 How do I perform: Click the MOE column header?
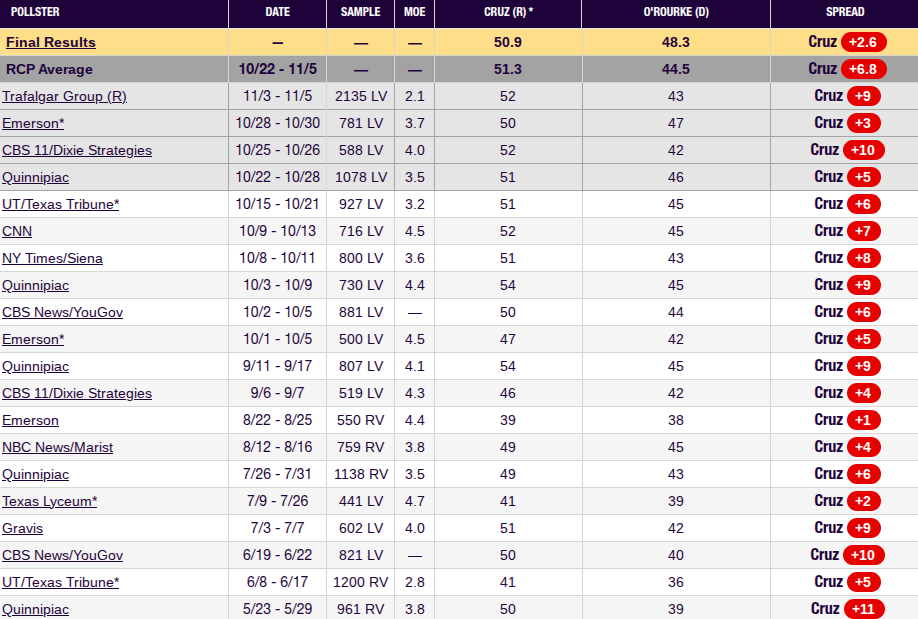pos(415,12)
